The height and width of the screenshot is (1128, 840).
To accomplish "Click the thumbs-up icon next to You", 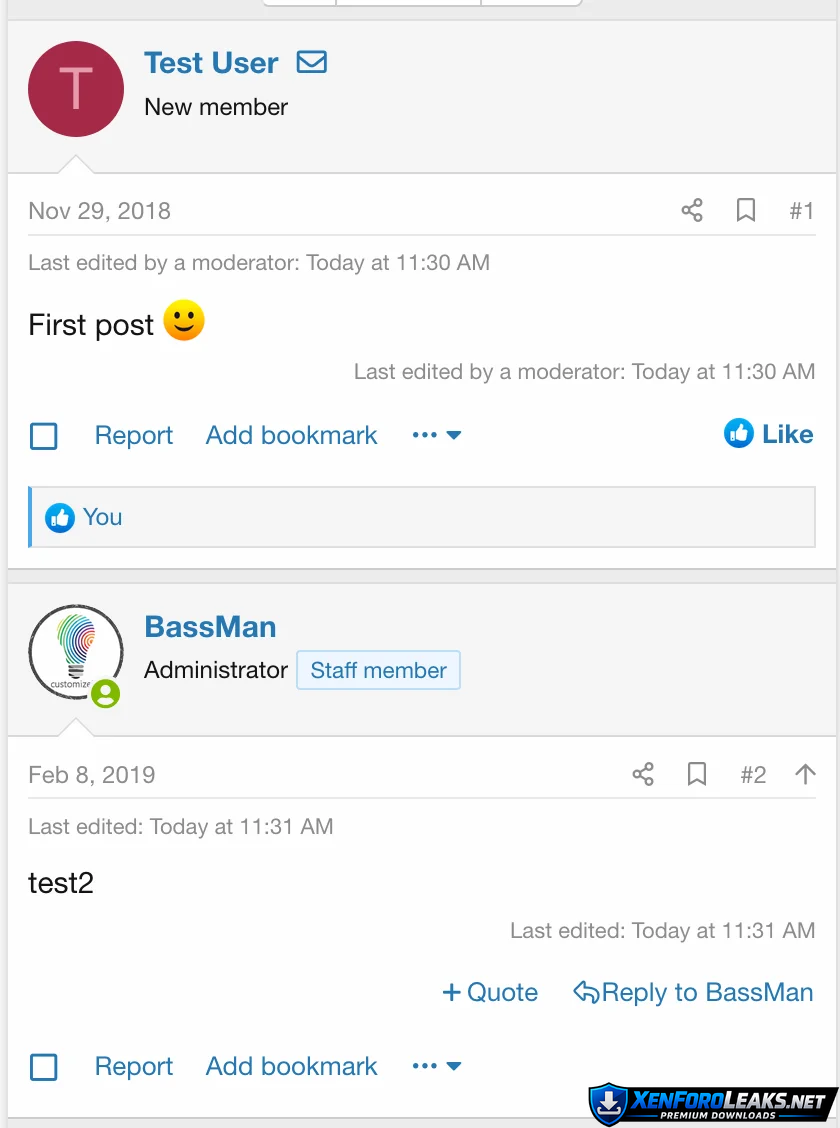I will coord(60,518).
